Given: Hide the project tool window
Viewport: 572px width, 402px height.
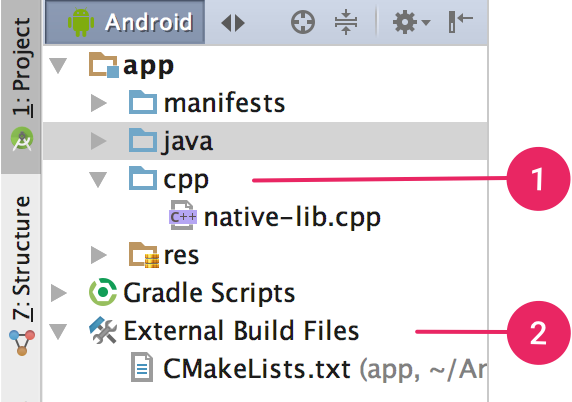Looking at the screenshot, I should [460, 22].
